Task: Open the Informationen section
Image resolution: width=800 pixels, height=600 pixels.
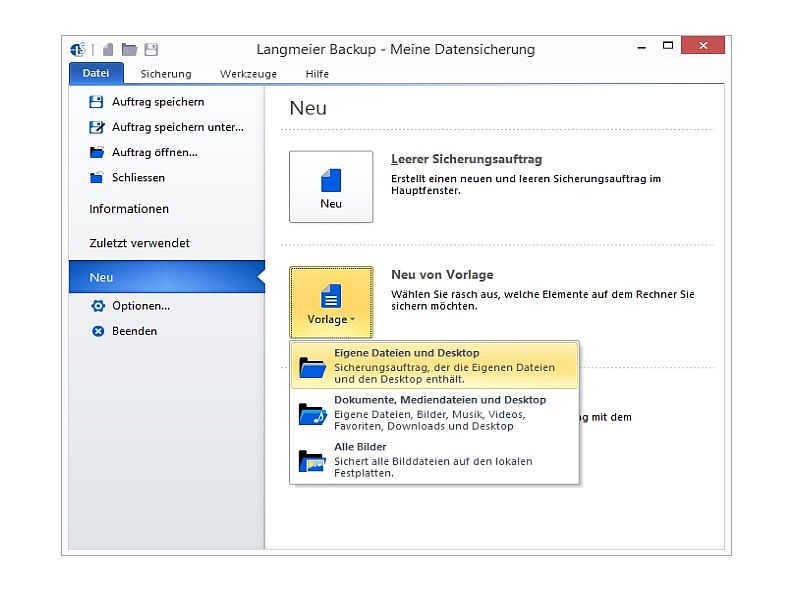Action: tap(129, 209)
